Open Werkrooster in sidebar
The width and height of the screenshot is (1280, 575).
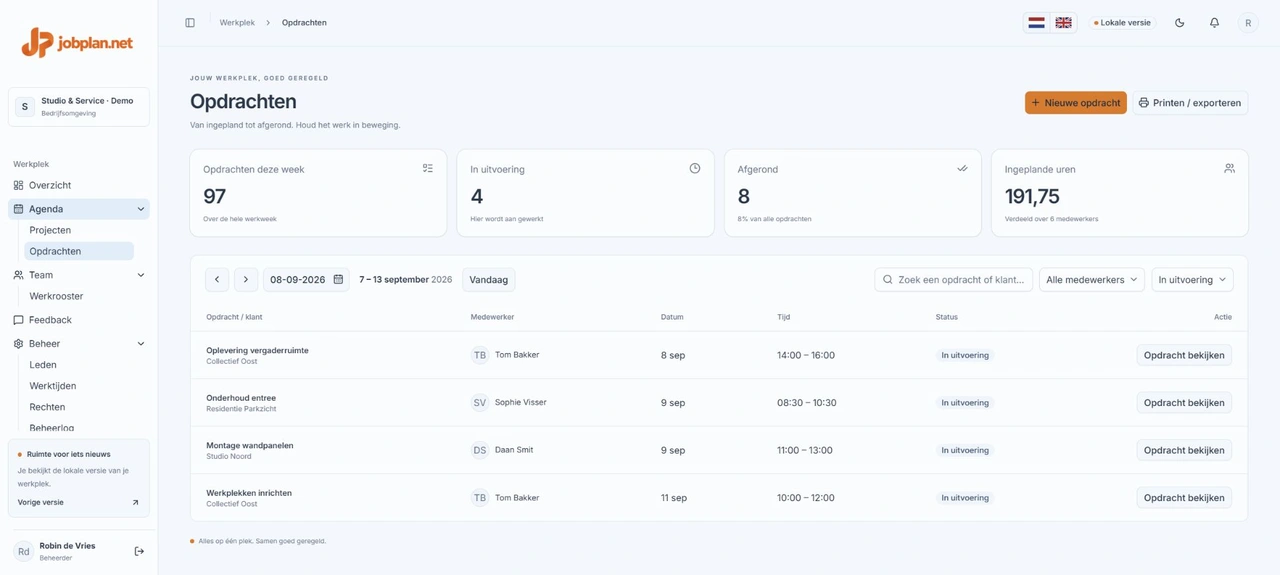coord(79,296)
